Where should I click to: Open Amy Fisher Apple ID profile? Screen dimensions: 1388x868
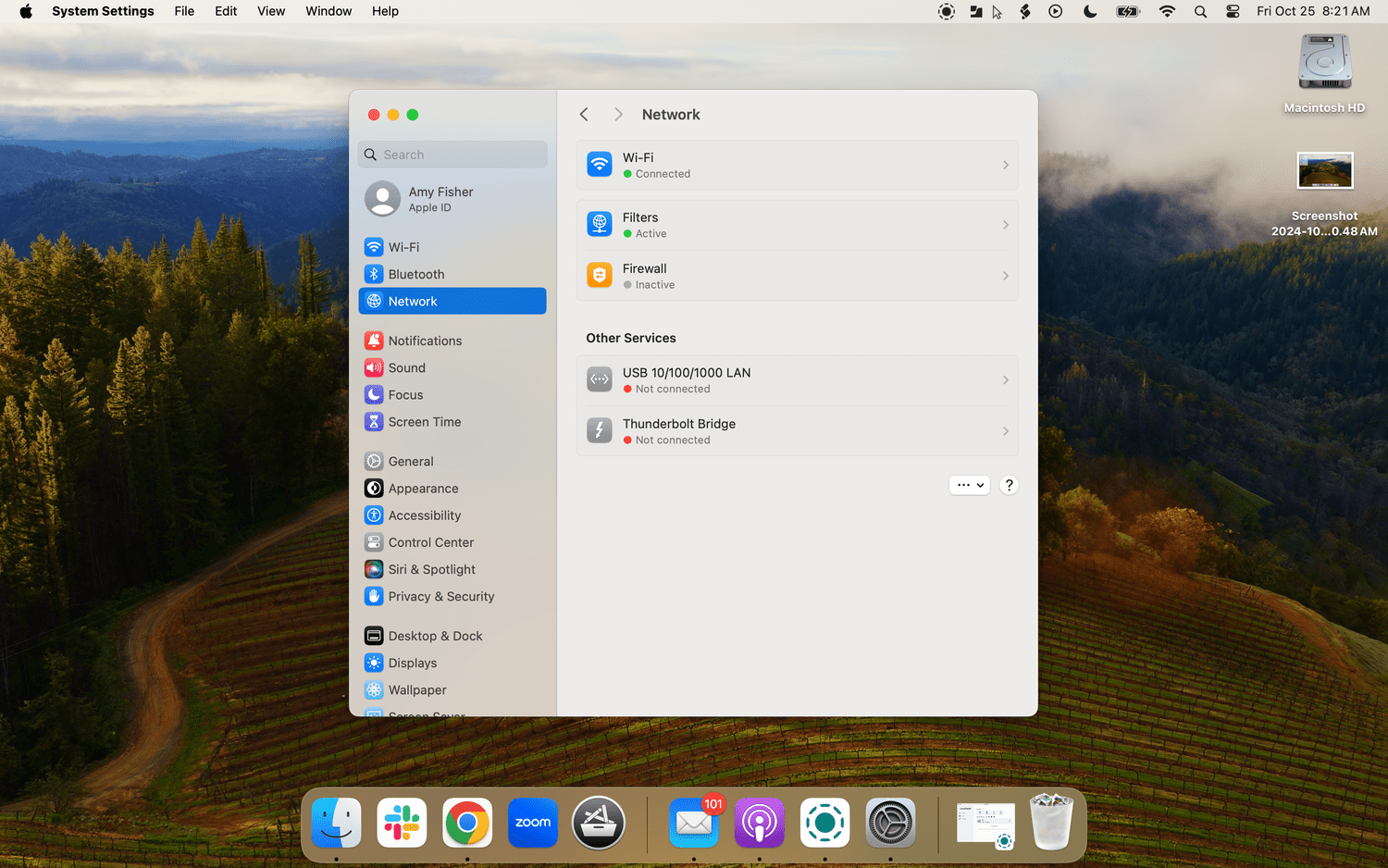coord(440,199)
